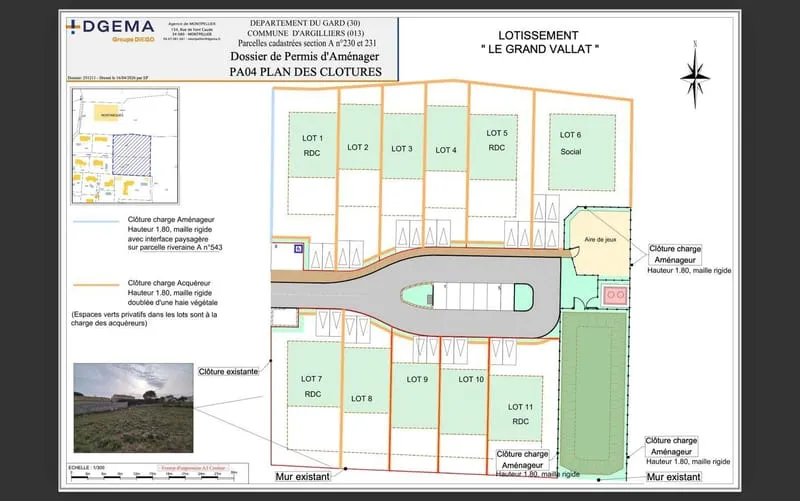Click the "RDC" text under LOT 1
The image size is (800, 501).
(x=312, y=153)
